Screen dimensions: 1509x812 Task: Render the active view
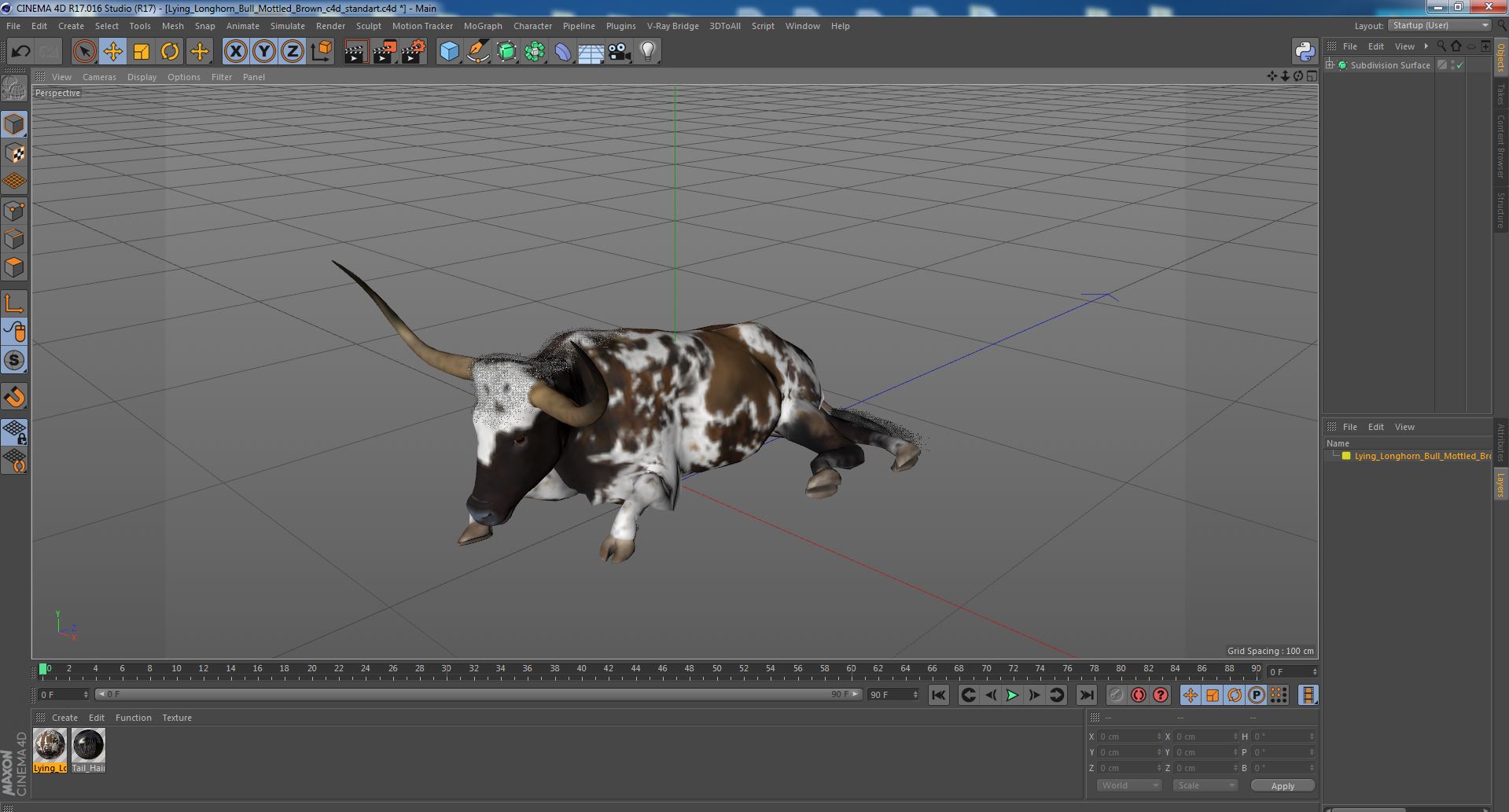click(355, 52)
